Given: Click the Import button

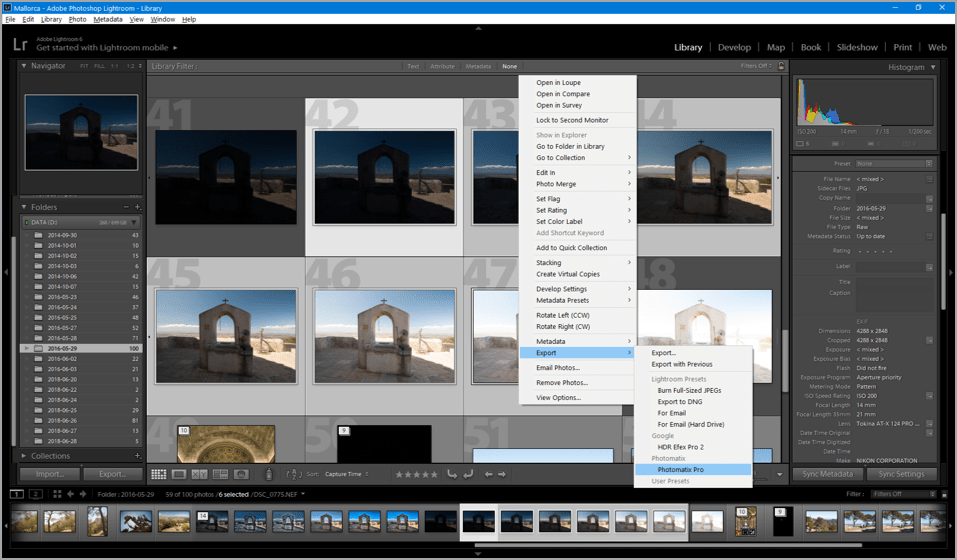Looking at the screenshot, I should coord(50,474).
